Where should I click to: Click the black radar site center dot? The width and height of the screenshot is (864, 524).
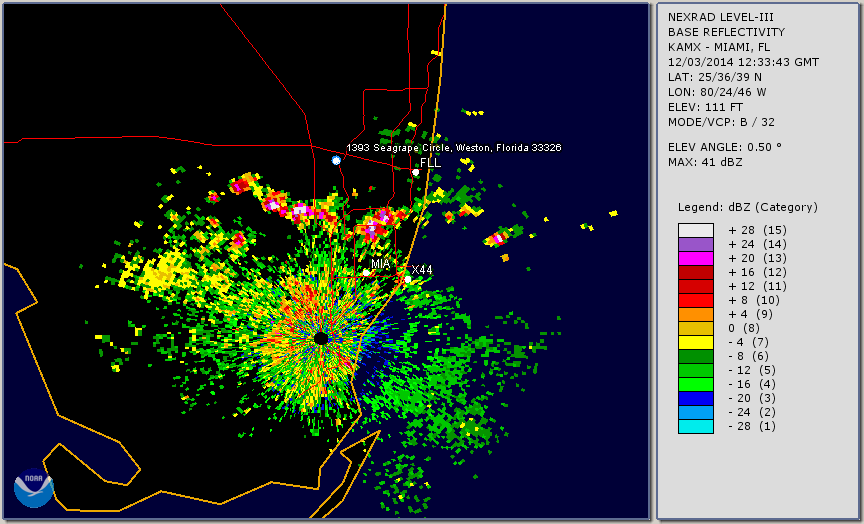click(321, 338)
